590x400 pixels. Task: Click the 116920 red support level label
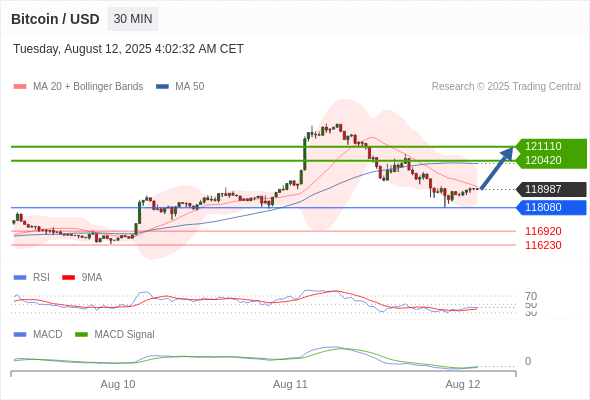click(543, 231)
